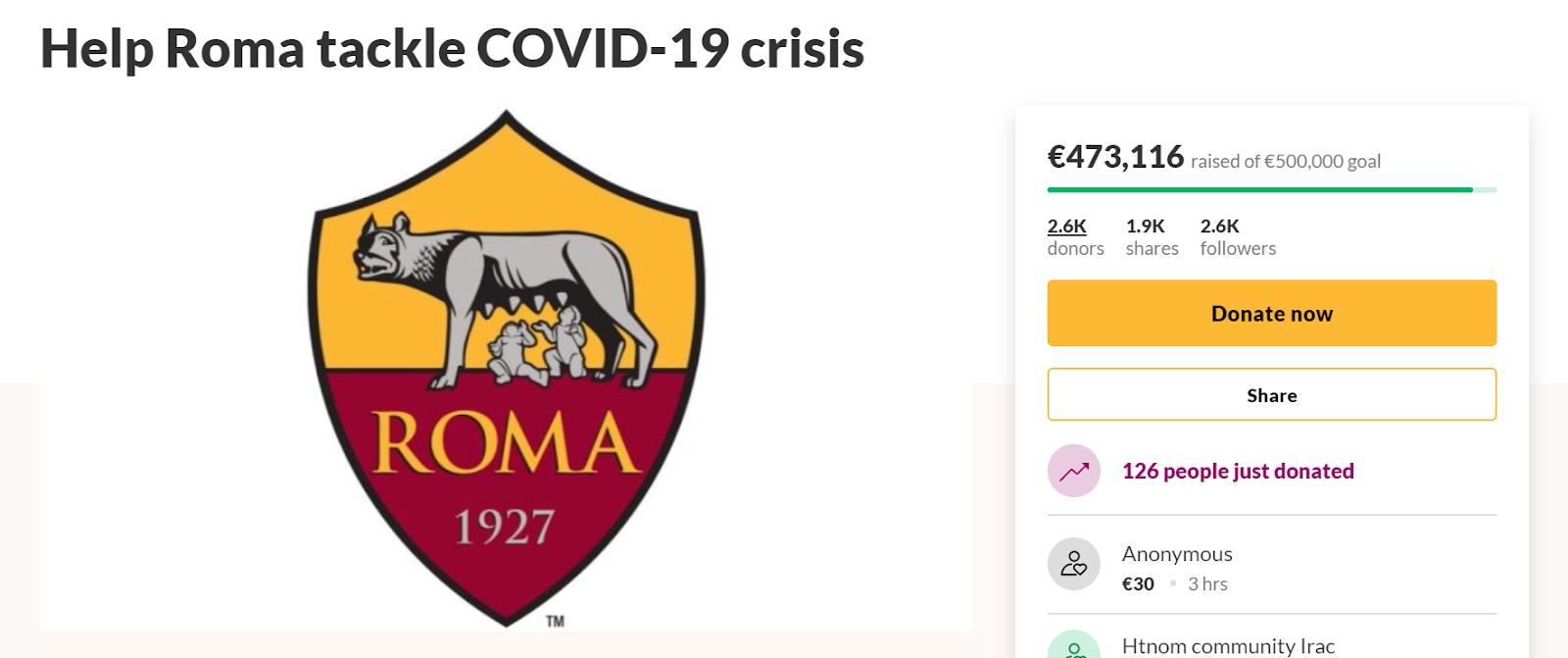Click the 3 hrs donation timestamp
Viewport: 1568px width, 658px height.
pos(1207,583)
